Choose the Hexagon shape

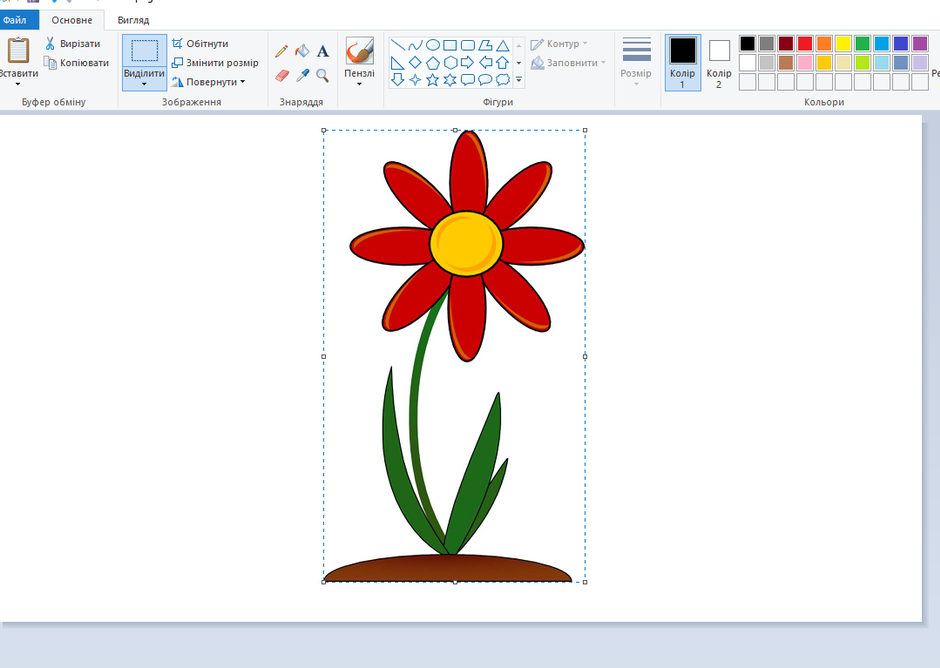(450, 62)
